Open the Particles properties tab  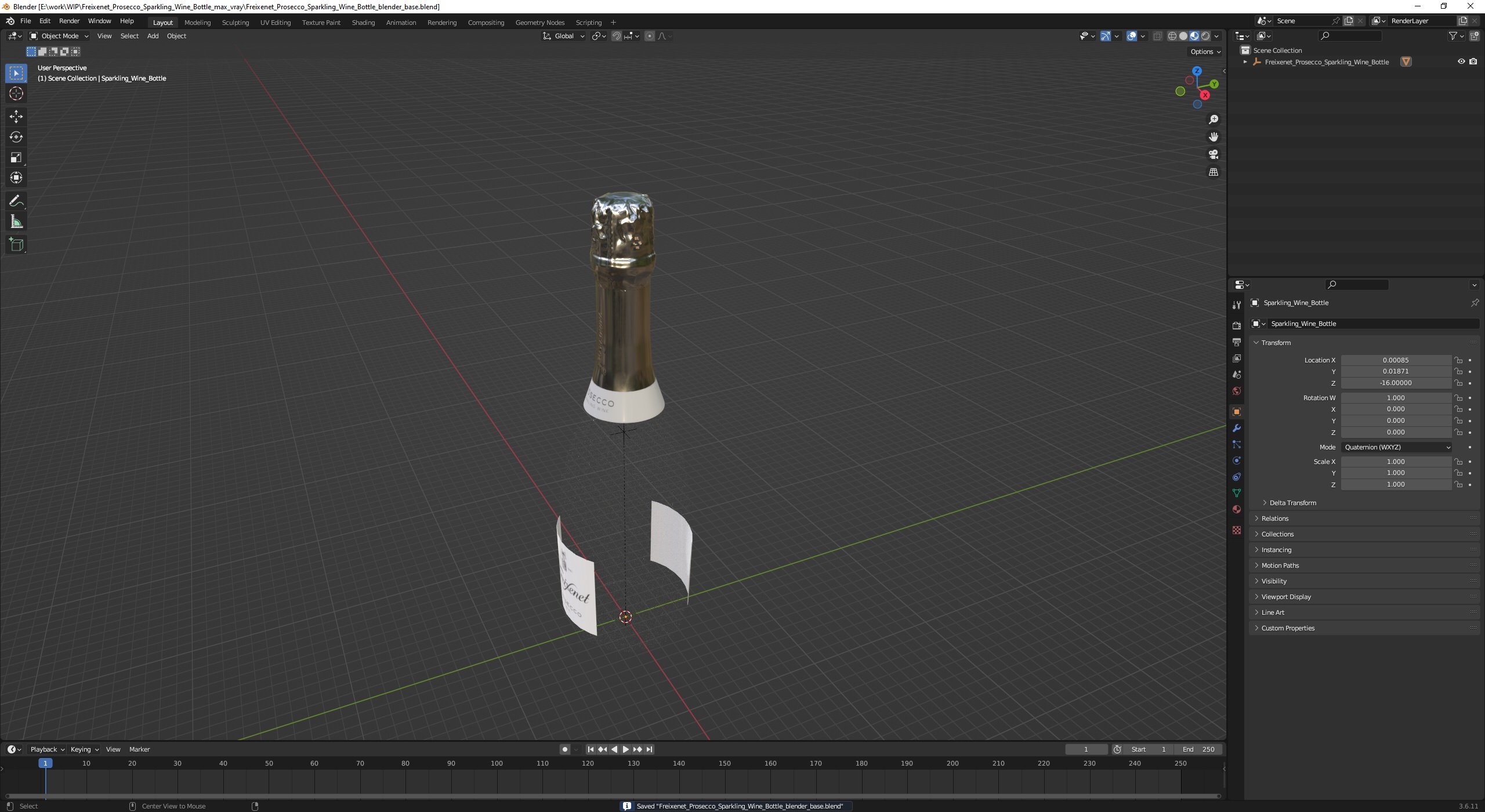point(1237,444)
